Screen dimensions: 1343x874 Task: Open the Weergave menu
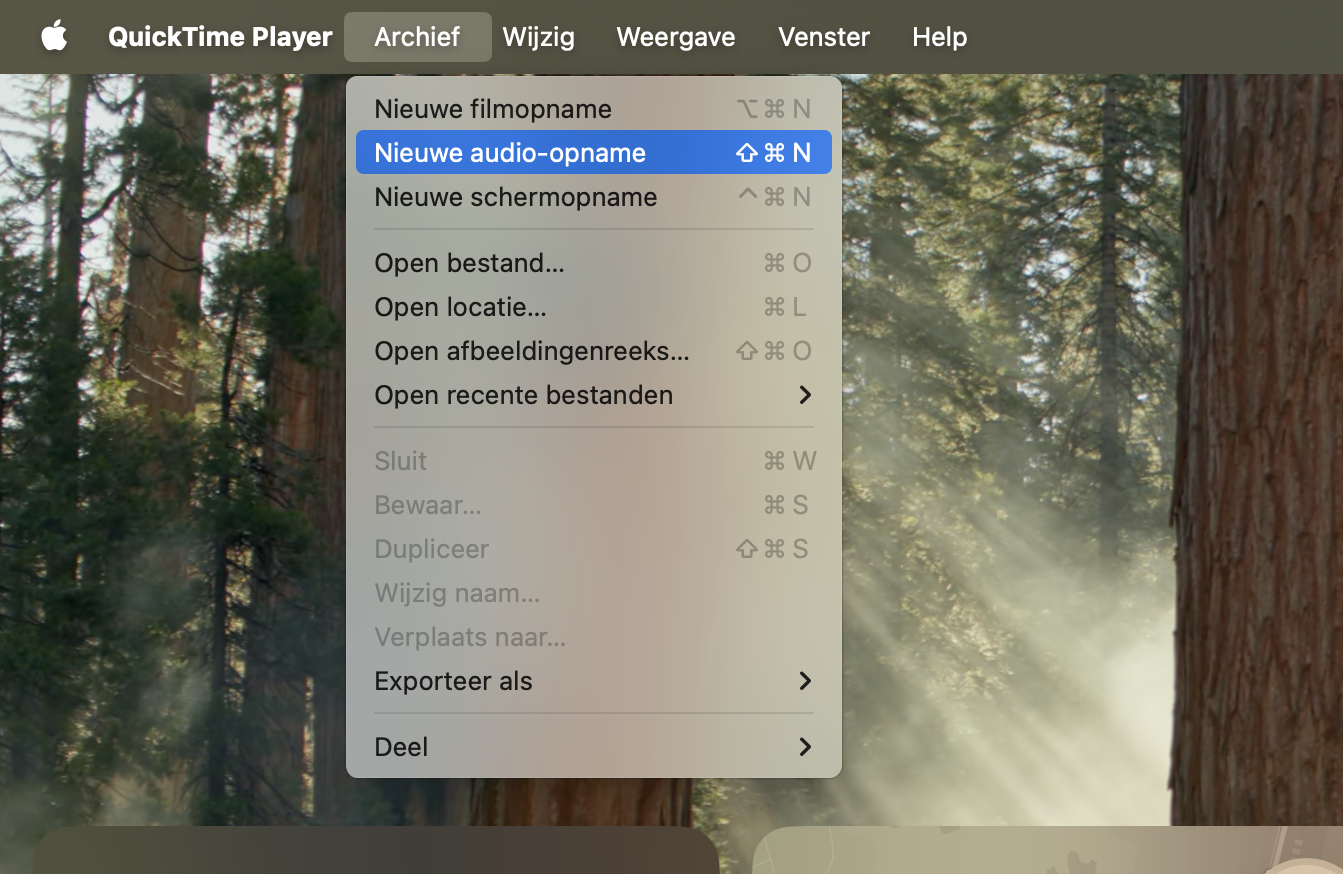(676, 37)
